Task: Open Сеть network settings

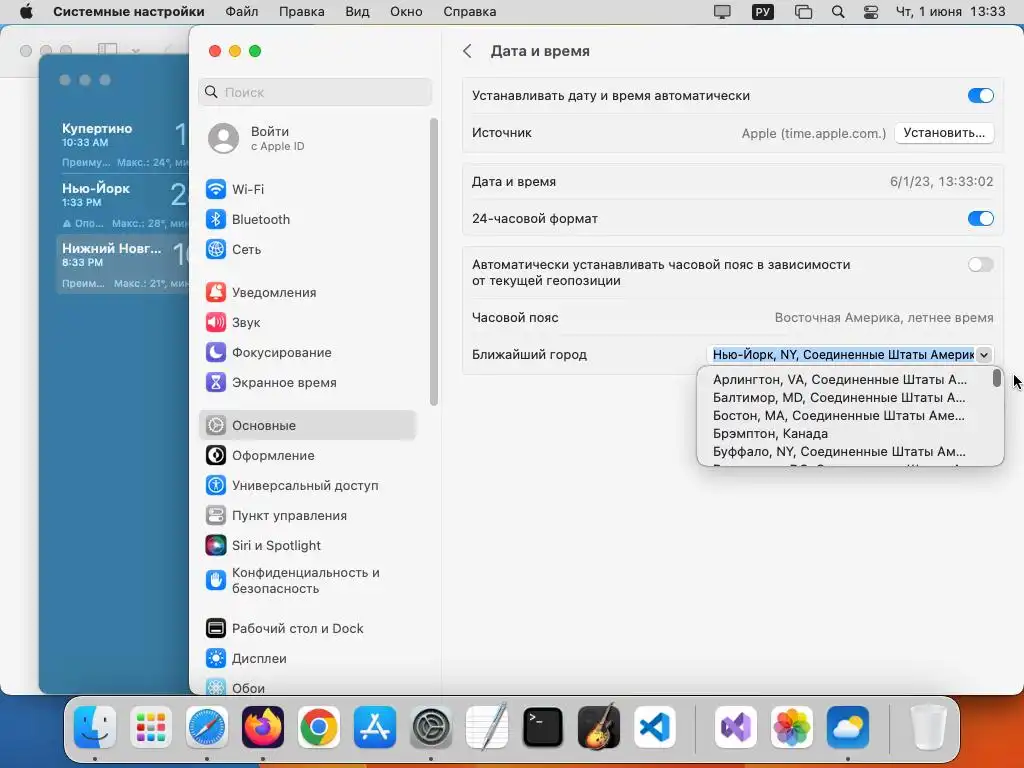Action: pos(308,249)
